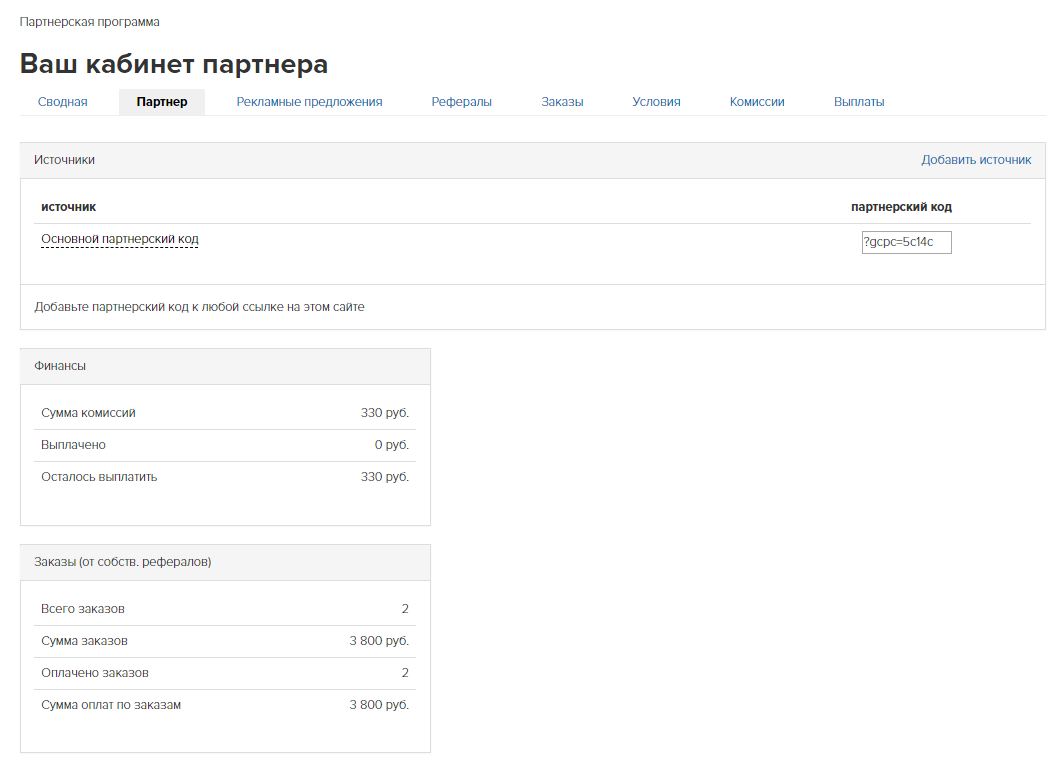
Task: Go to the Рефералы tab
Action: pyautogui.click(x=461, y=102)
